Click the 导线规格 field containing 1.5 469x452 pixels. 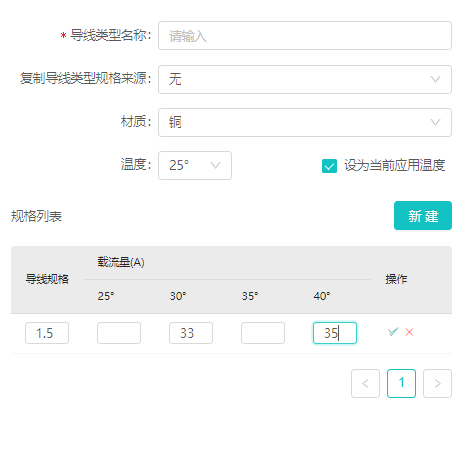(47, 333)
